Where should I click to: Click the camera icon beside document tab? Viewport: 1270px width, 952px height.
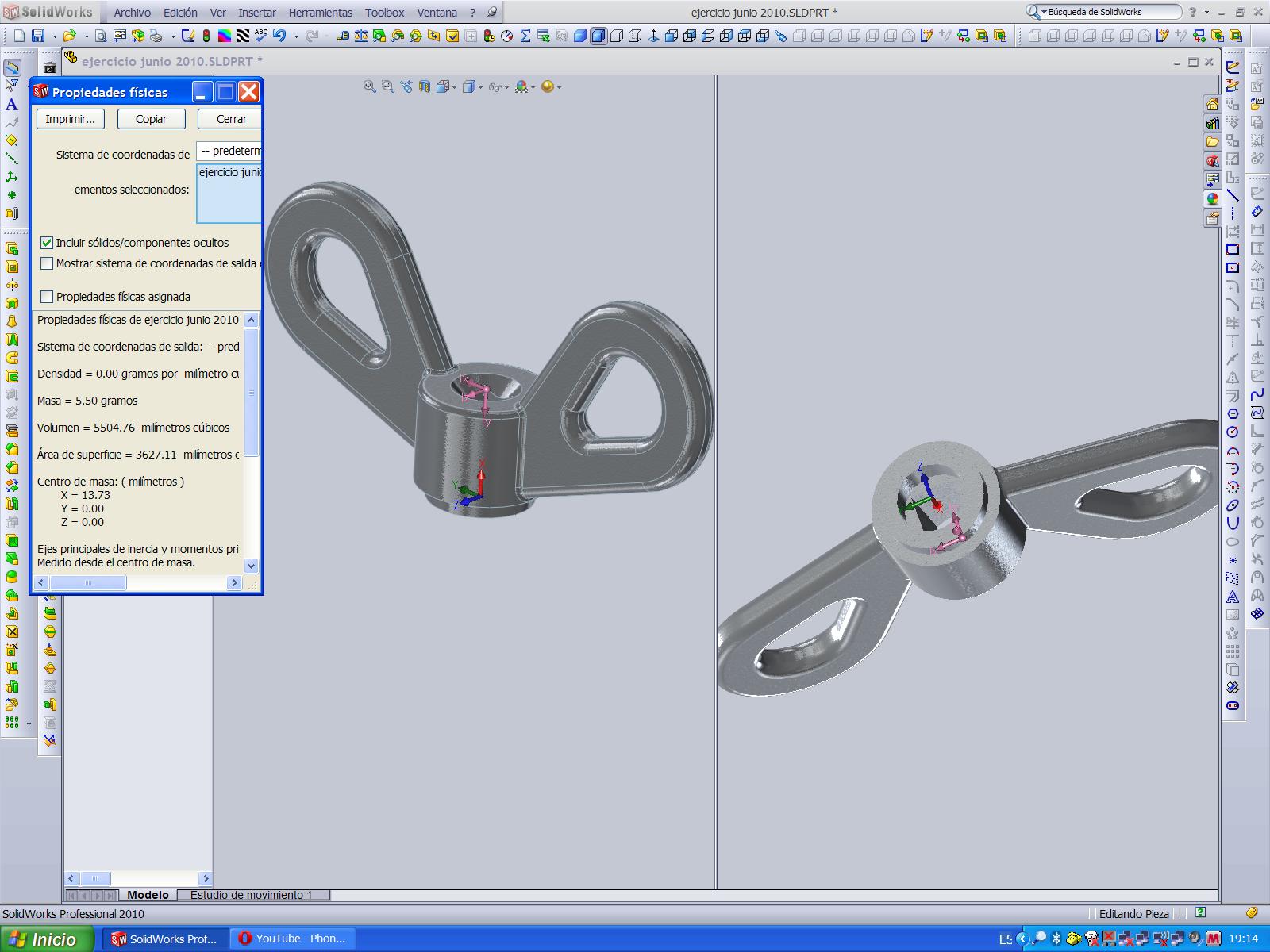pyautogui.click(x=50, y=68)
